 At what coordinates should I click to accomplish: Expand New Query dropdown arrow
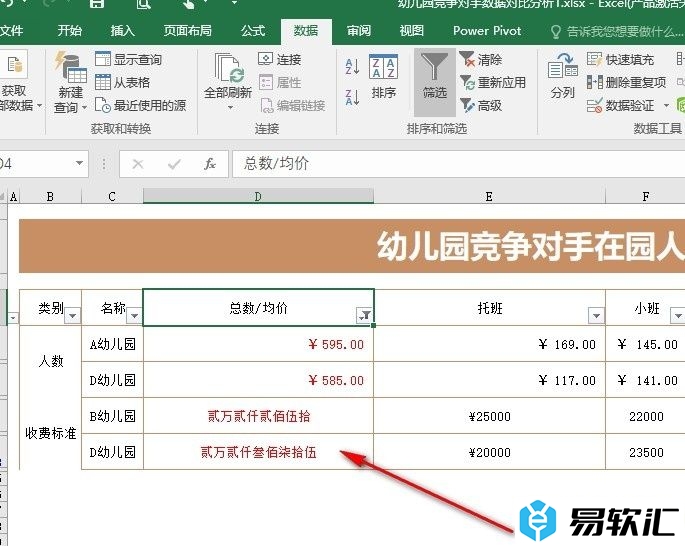click(84, 107)
